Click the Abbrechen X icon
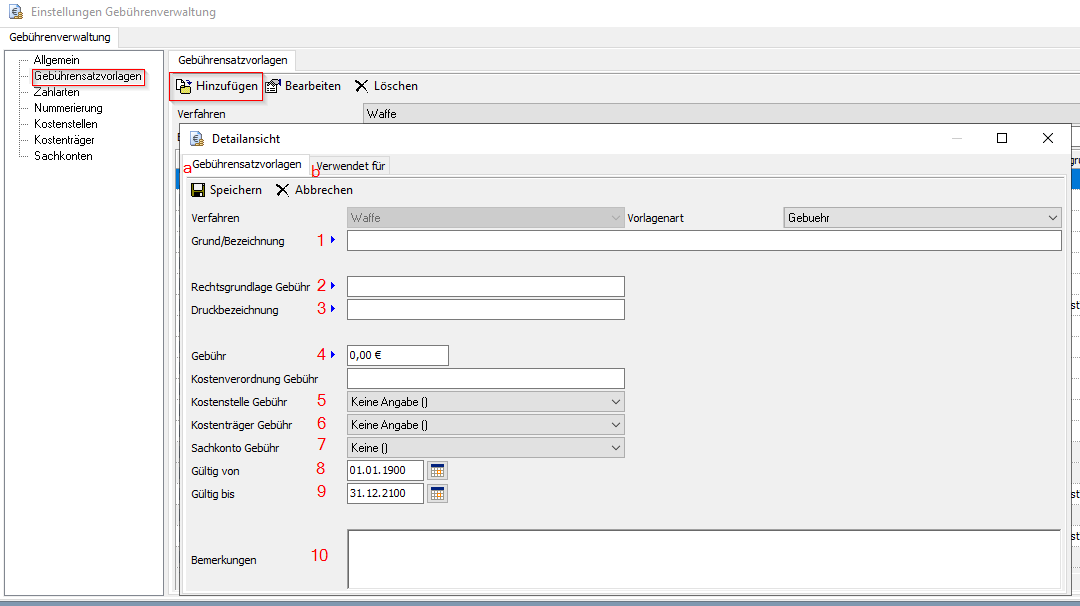Screen dimensions: 1080x606 pos(283,190)
